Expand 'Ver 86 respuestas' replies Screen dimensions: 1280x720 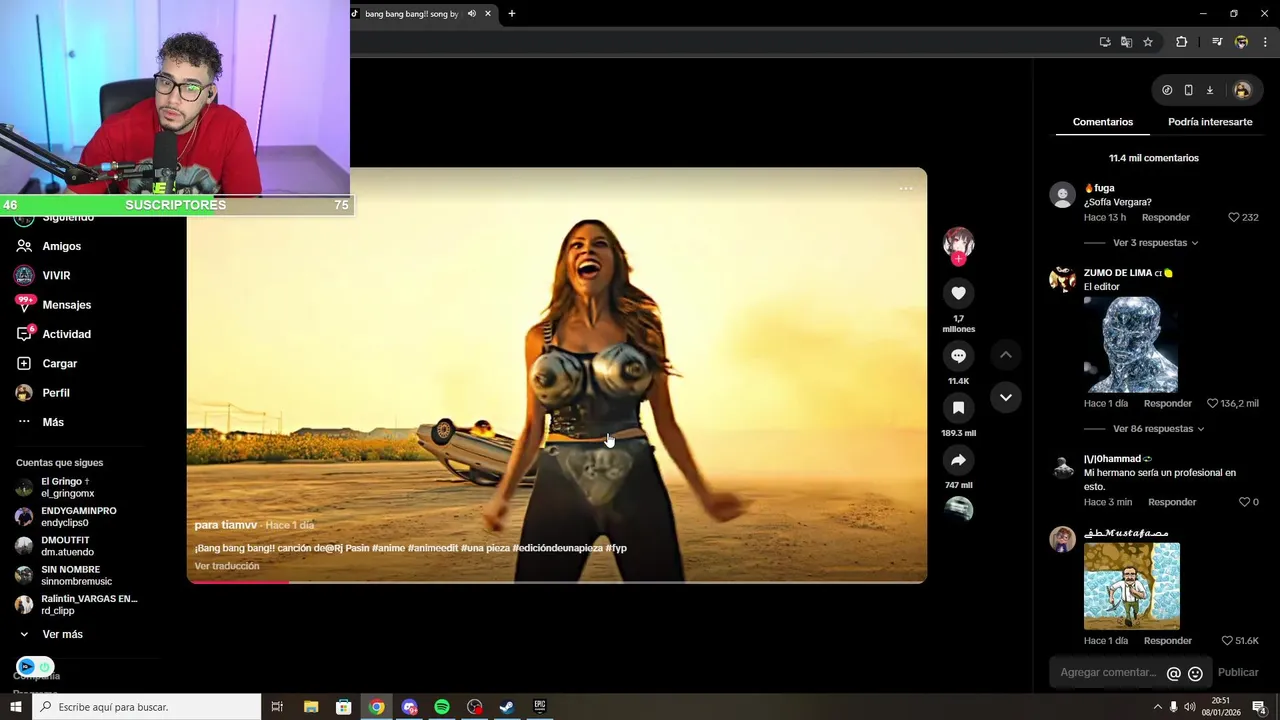coord(1158,429)
